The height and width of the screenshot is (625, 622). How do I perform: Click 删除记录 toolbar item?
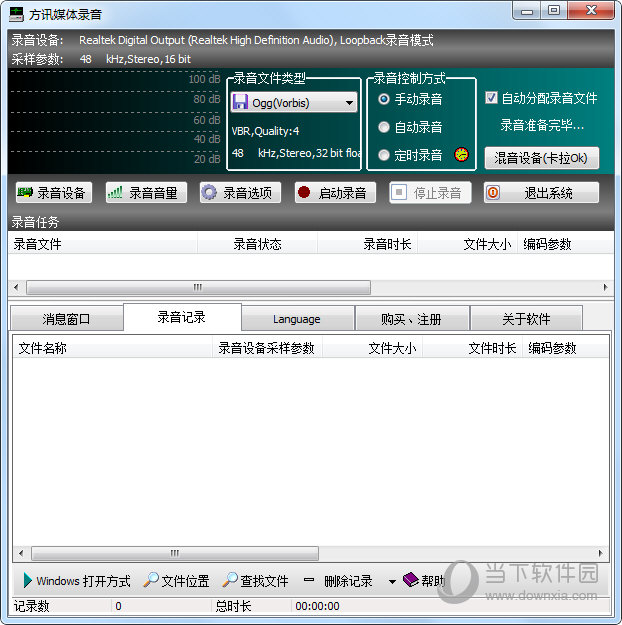click(x=338, y=581)
